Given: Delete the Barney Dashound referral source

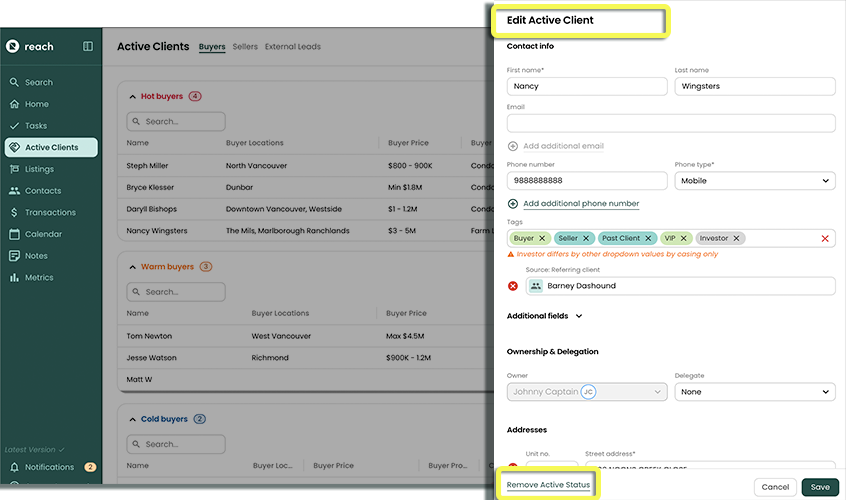Looking at the screenshot, I should pyautogui.click(x=513, y=286).
